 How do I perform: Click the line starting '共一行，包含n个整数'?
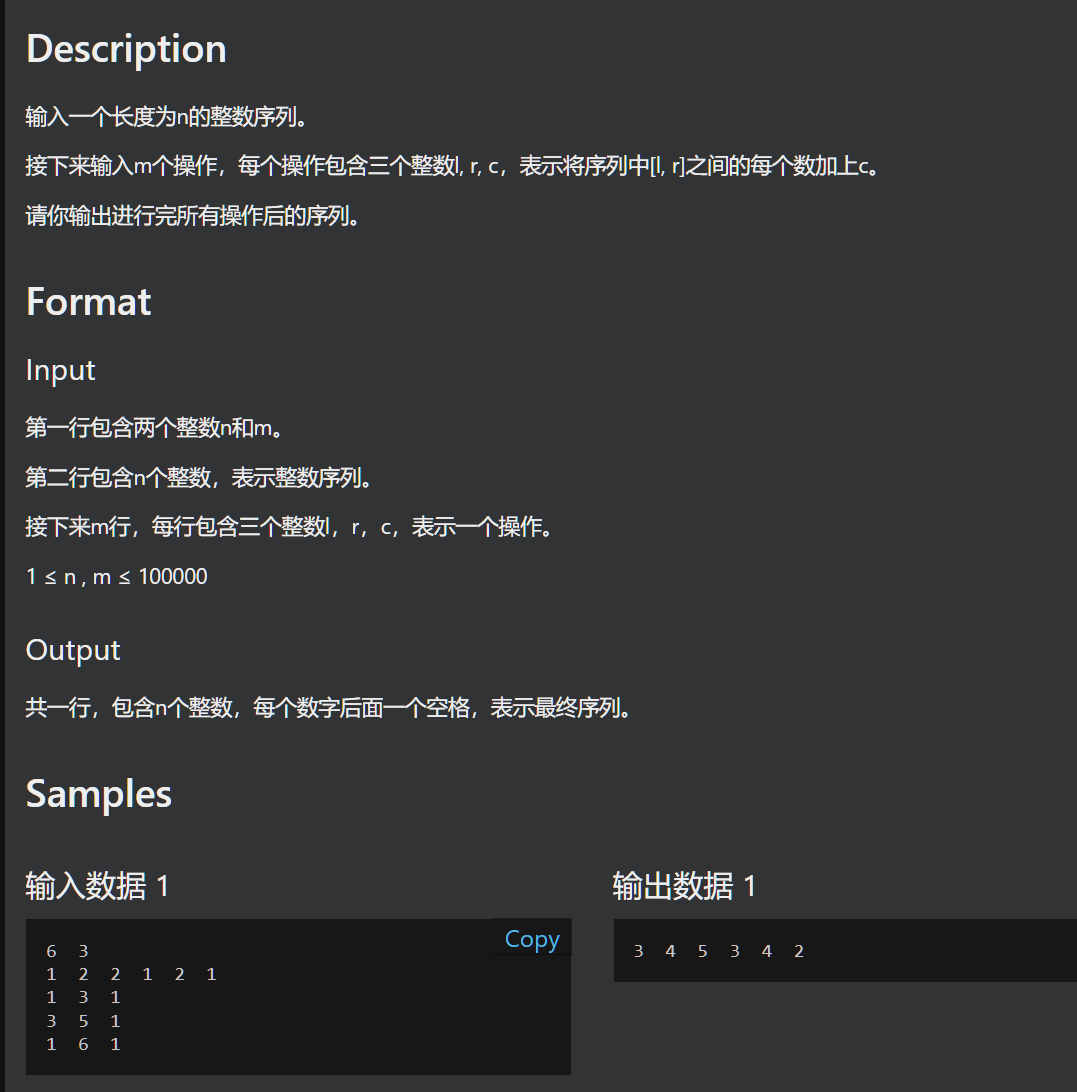(329, 708)
